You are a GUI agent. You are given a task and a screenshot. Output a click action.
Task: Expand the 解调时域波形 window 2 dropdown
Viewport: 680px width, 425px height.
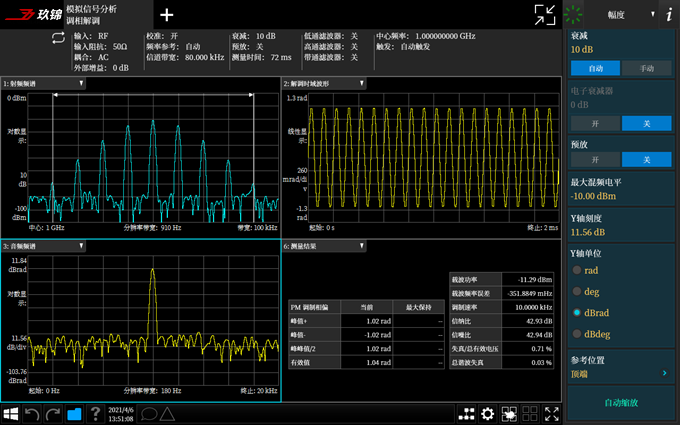pyautogui.click(x=361, y=83)
